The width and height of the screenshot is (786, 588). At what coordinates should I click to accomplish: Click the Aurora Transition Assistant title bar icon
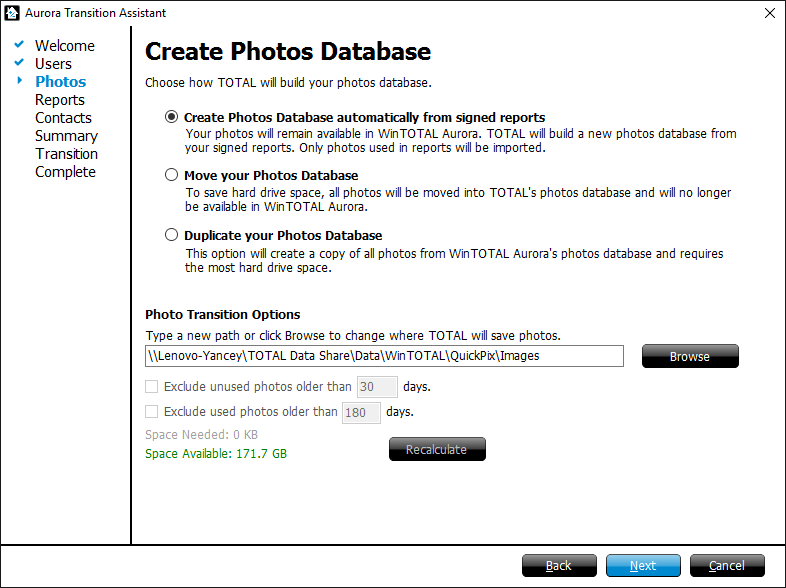(x=13, y=13)
